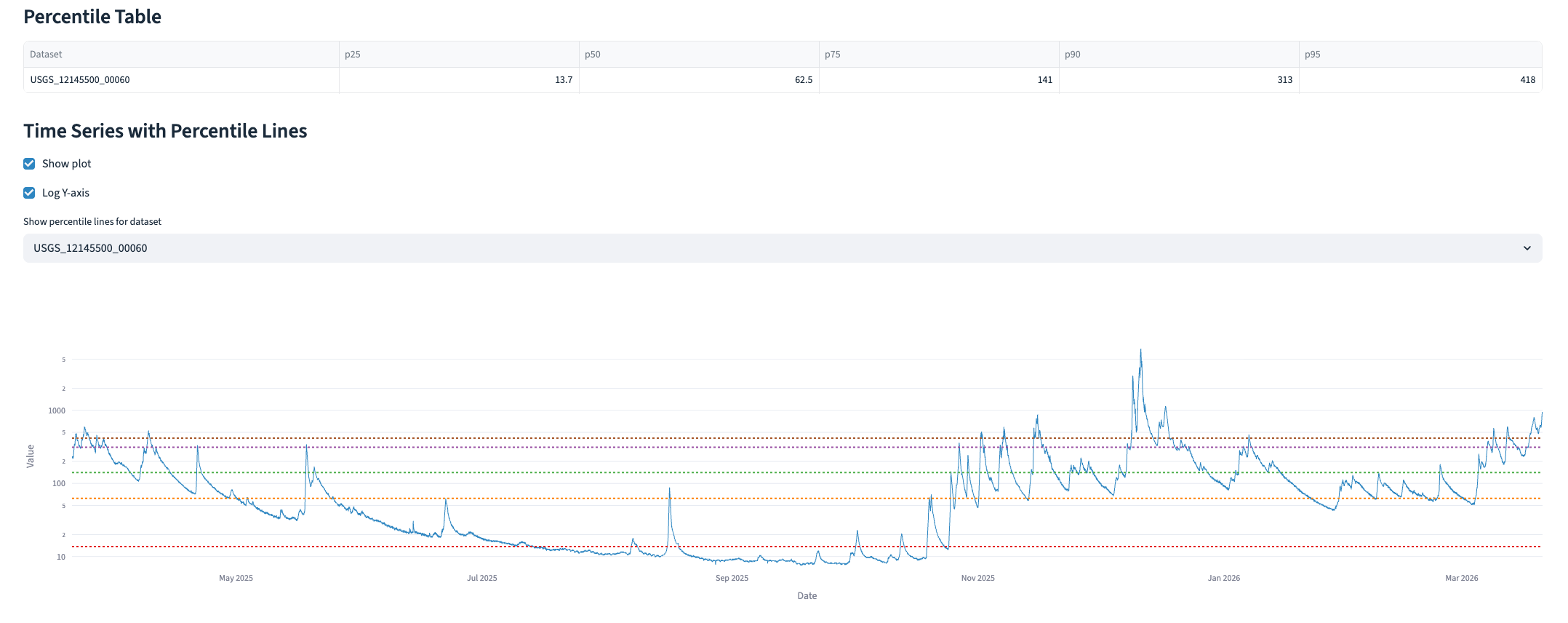Click the Date axis title
Viewport: 1568px width, 623px height.
coord(807,595)
